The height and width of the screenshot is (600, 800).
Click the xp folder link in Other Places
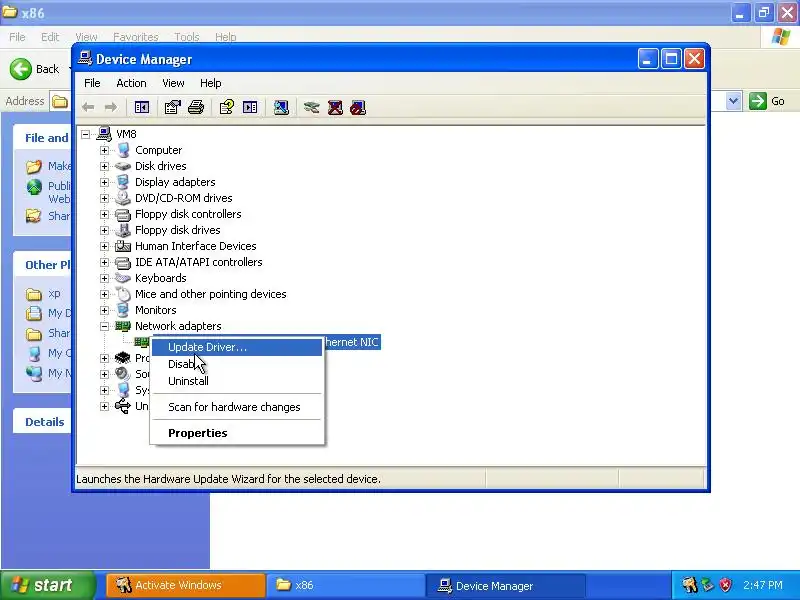click(x=54, y=293)
